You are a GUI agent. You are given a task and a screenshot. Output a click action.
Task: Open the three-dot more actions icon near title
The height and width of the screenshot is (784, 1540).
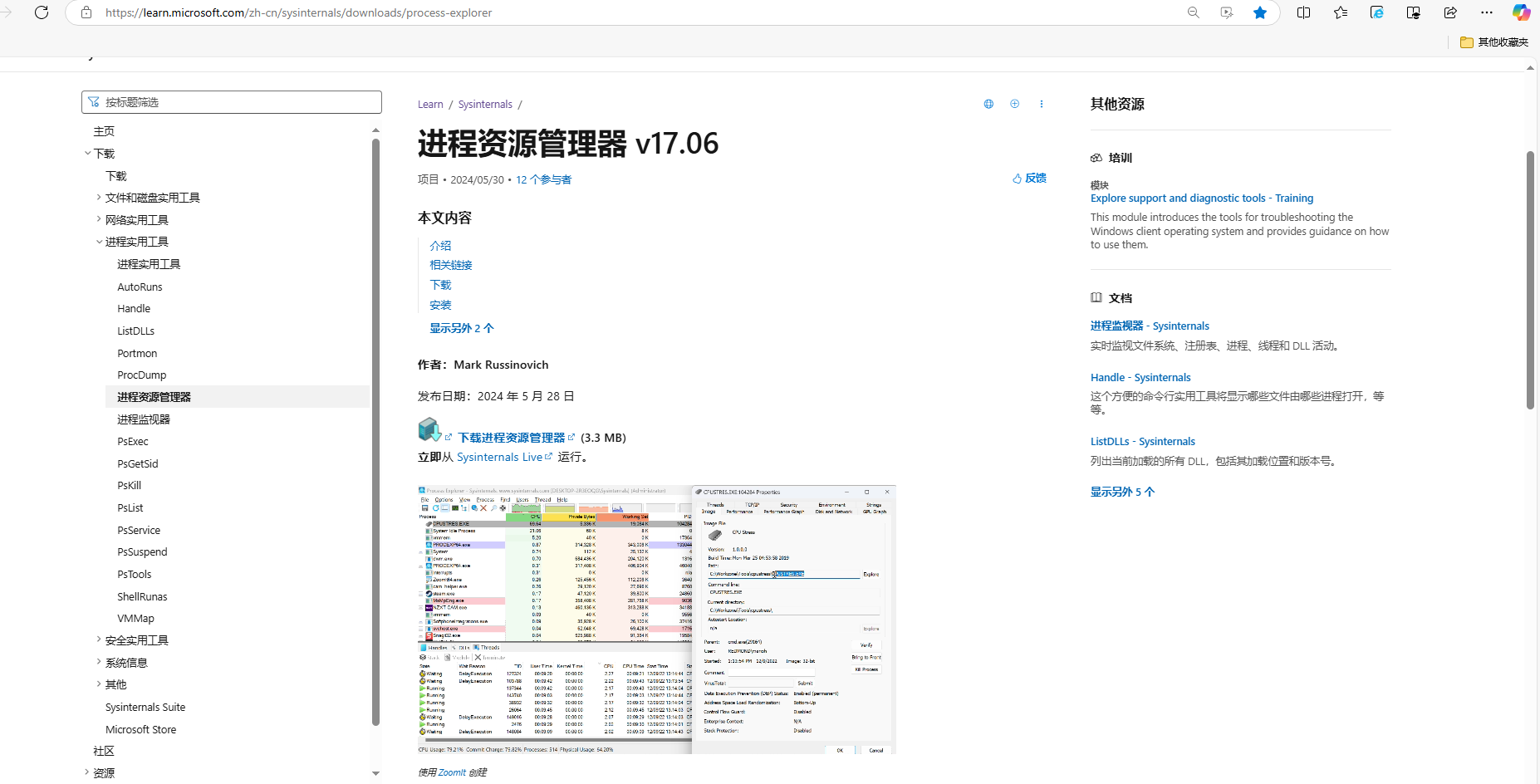1041,104
